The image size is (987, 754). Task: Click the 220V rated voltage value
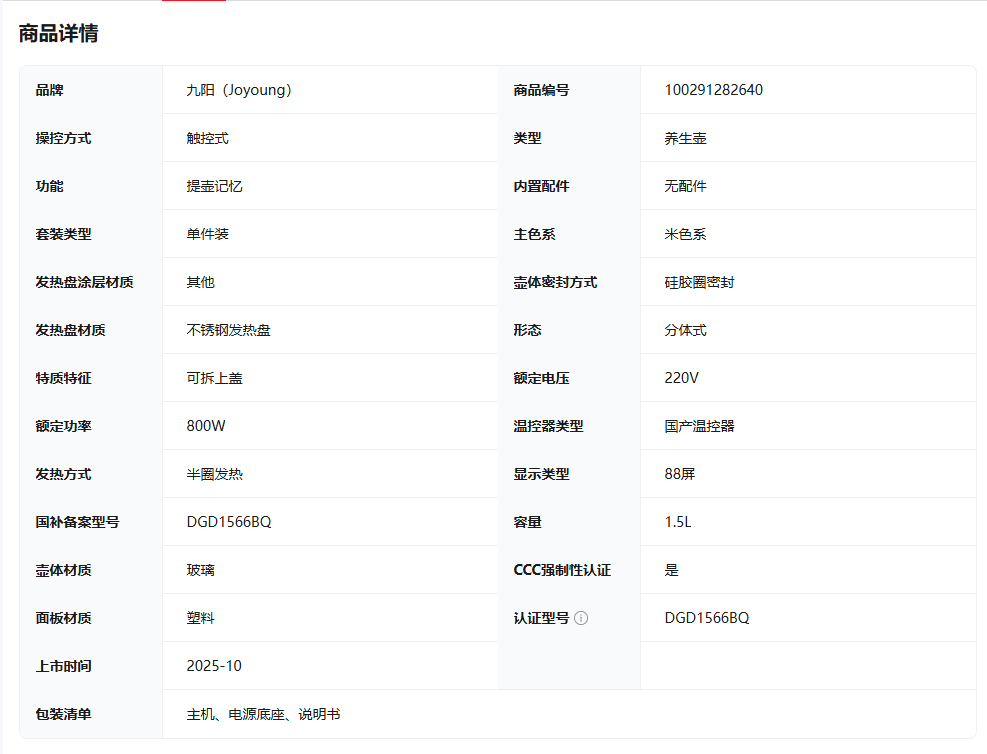pos(681,378)
